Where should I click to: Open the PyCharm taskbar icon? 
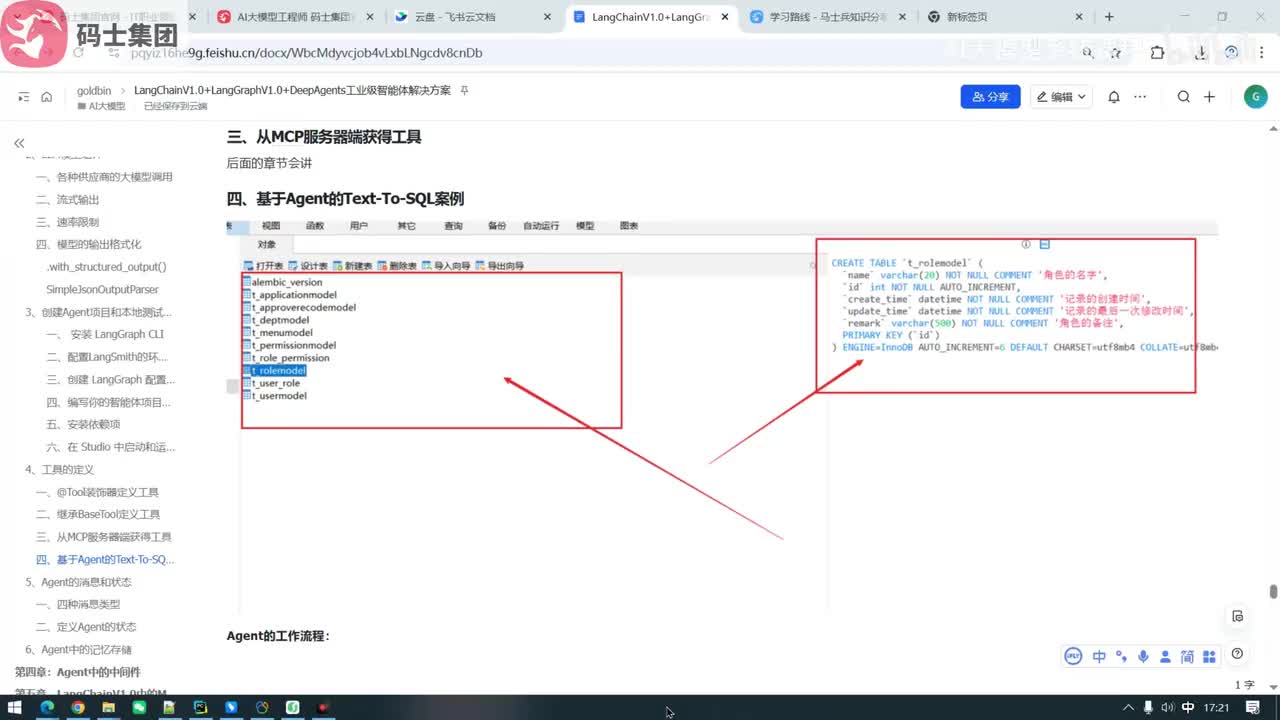coord(200,707)
